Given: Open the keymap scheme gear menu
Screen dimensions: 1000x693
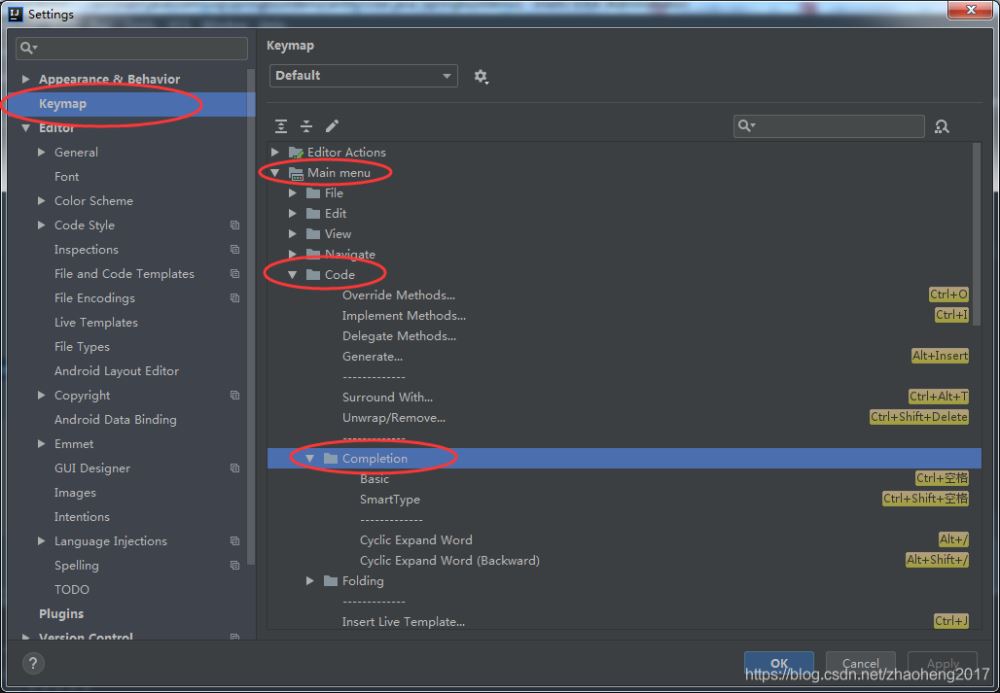Looking at the screenshot, I should (481, 77).
